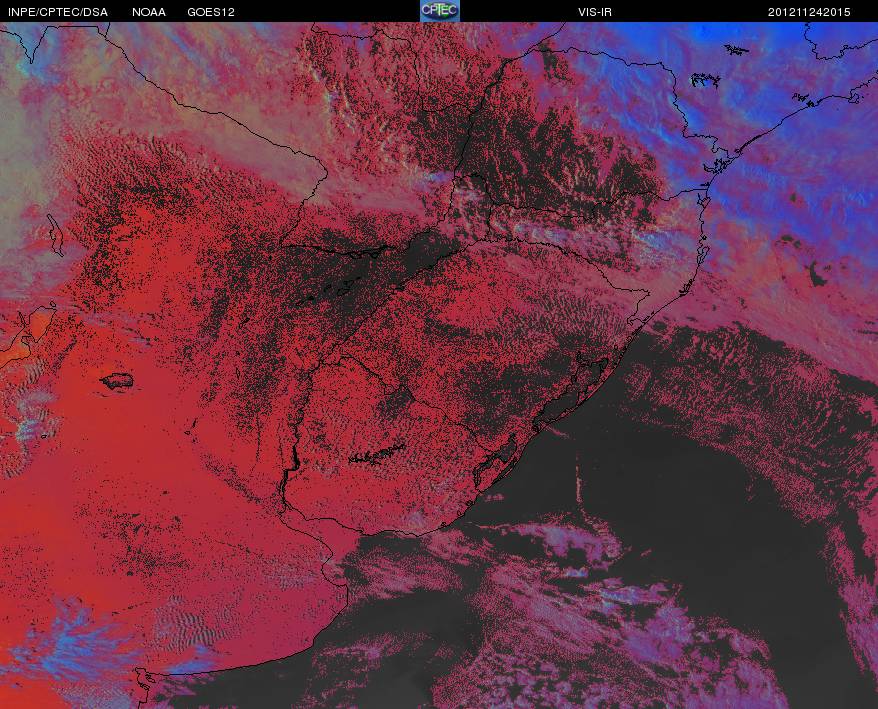The image size is (878, 709).
Task: Click the VIS-IR channel label
Action: click(595, 12)
